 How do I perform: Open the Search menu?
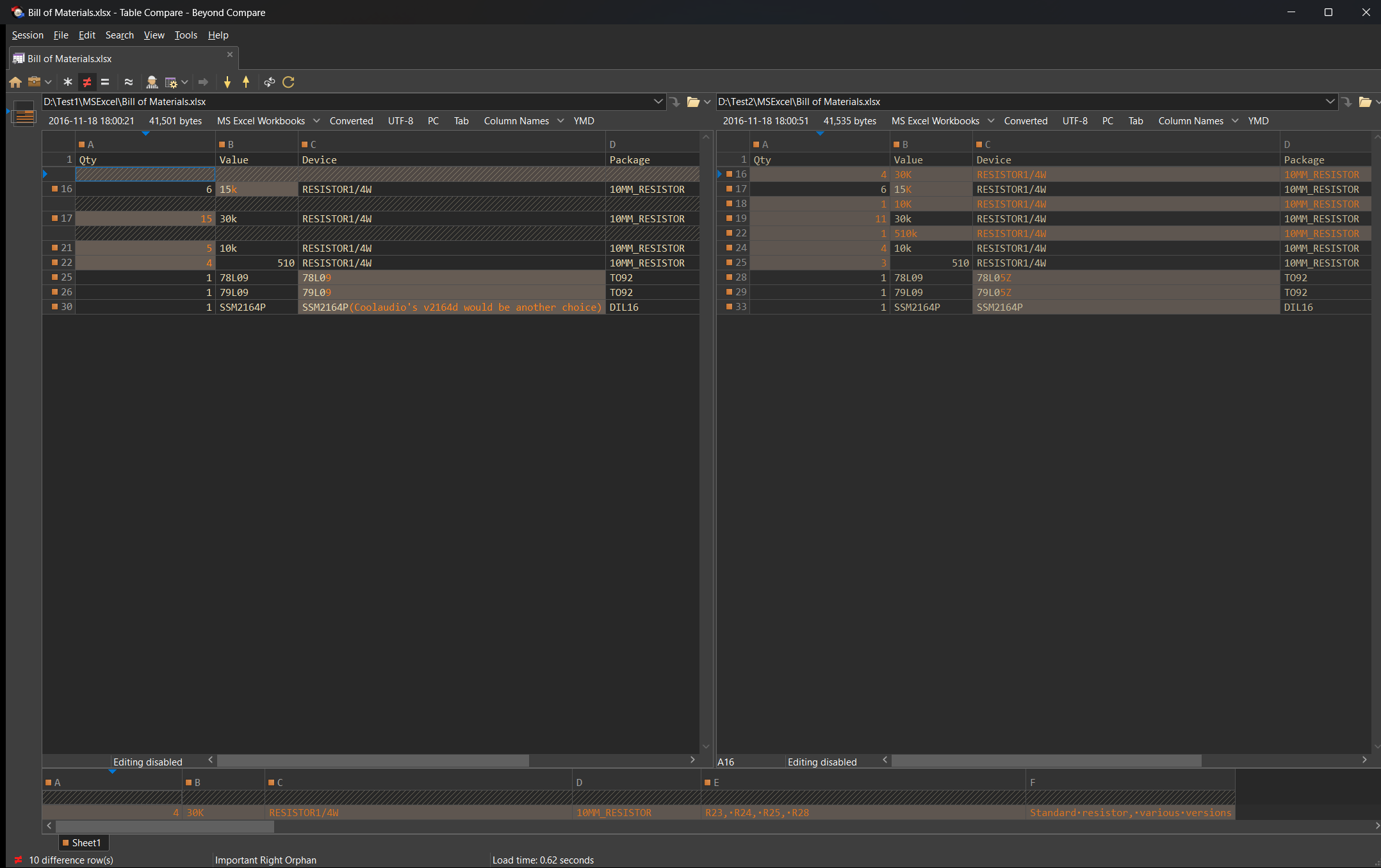[119, 35]
